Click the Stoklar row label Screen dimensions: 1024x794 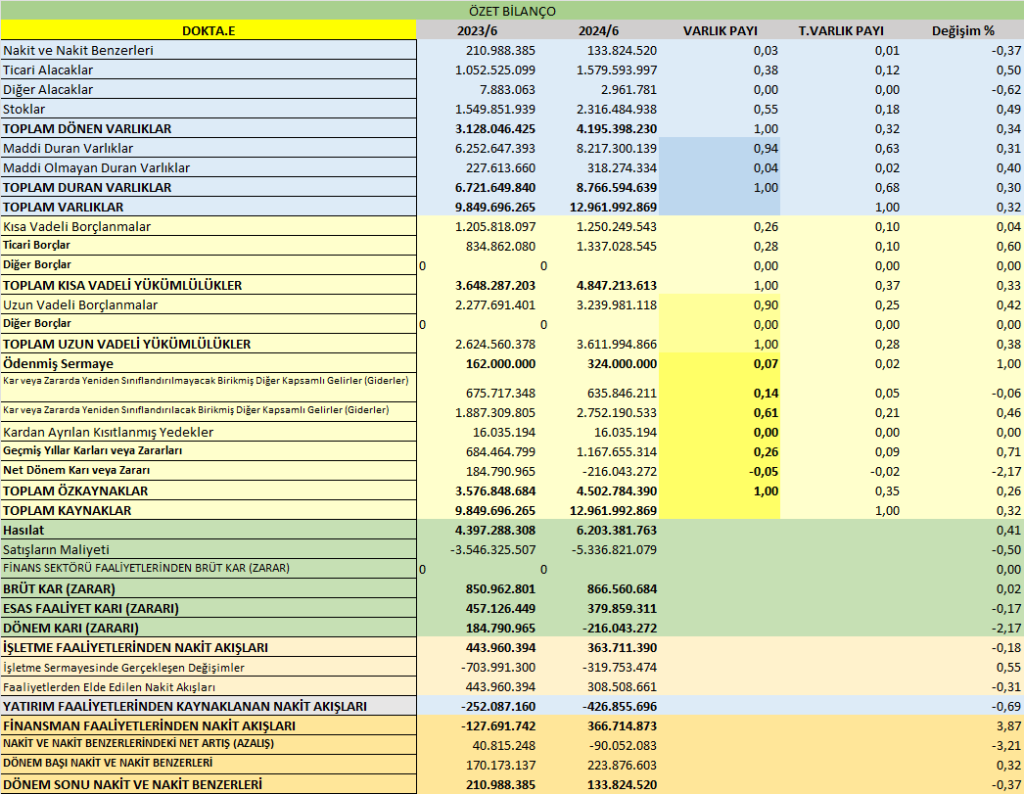pyautogui.click(x=208, y=109)
